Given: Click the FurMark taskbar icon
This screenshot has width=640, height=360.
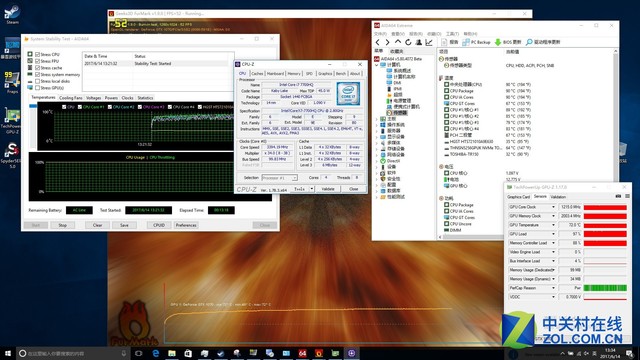Looking at the screenshot, I should [x=319, y=353].
